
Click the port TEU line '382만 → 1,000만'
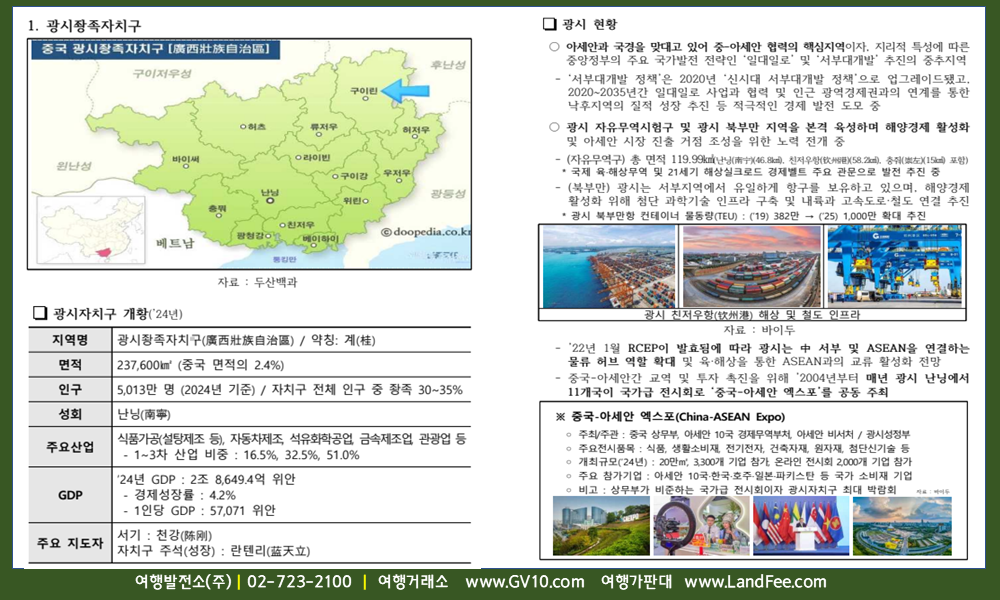[x=744, y=216]
